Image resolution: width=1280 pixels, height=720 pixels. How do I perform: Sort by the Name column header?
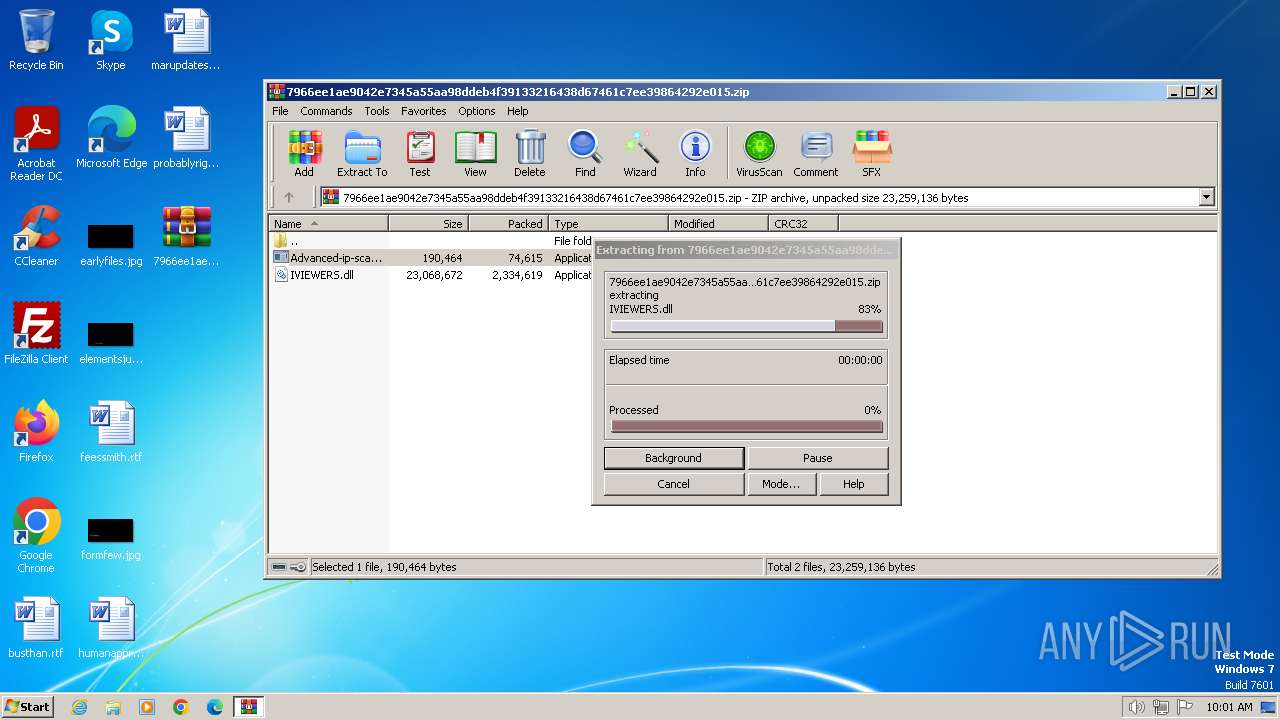(329, 224)
